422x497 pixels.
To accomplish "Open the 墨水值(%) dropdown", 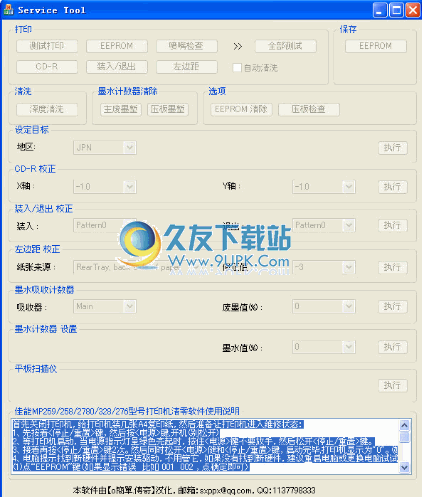I will [x=324, y=347].
